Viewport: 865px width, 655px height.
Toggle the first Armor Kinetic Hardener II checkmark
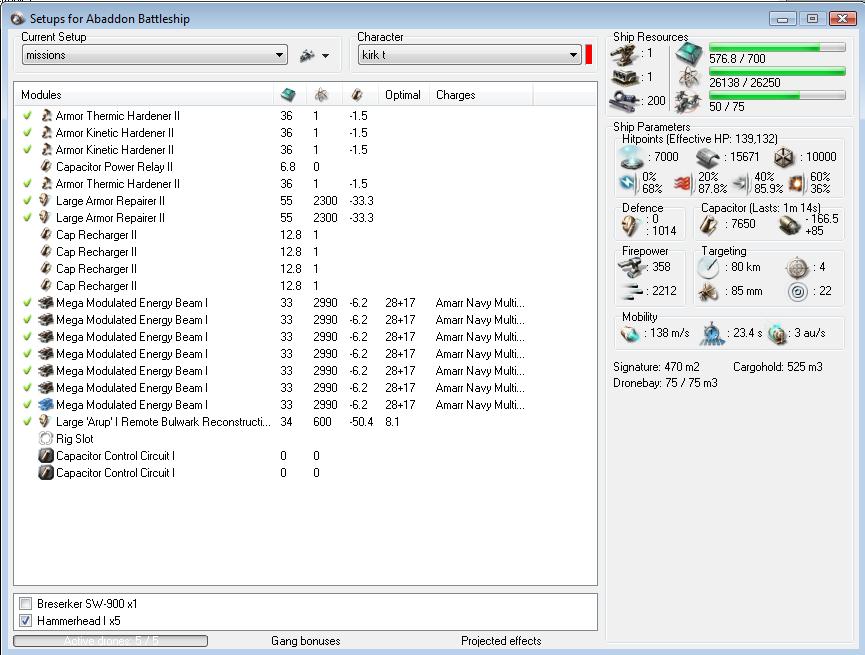27,133
